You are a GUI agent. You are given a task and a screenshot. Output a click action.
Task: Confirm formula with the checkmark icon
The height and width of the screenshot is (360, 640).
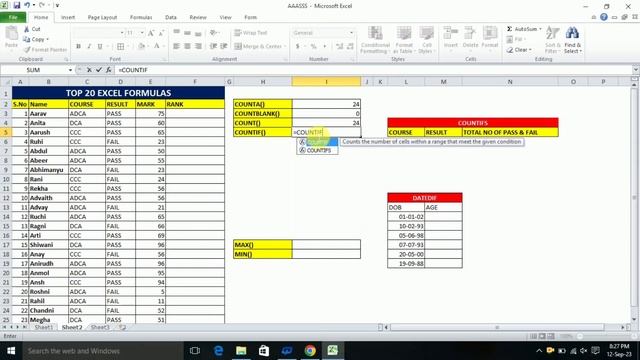pyautogui.click(x=99, y=70)
